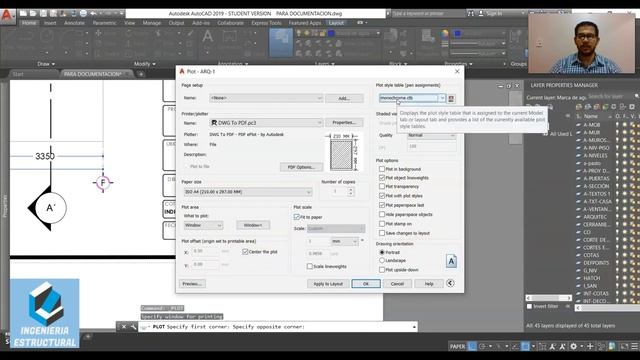Add a new drawing tab with plus icon

pos(141,74)
